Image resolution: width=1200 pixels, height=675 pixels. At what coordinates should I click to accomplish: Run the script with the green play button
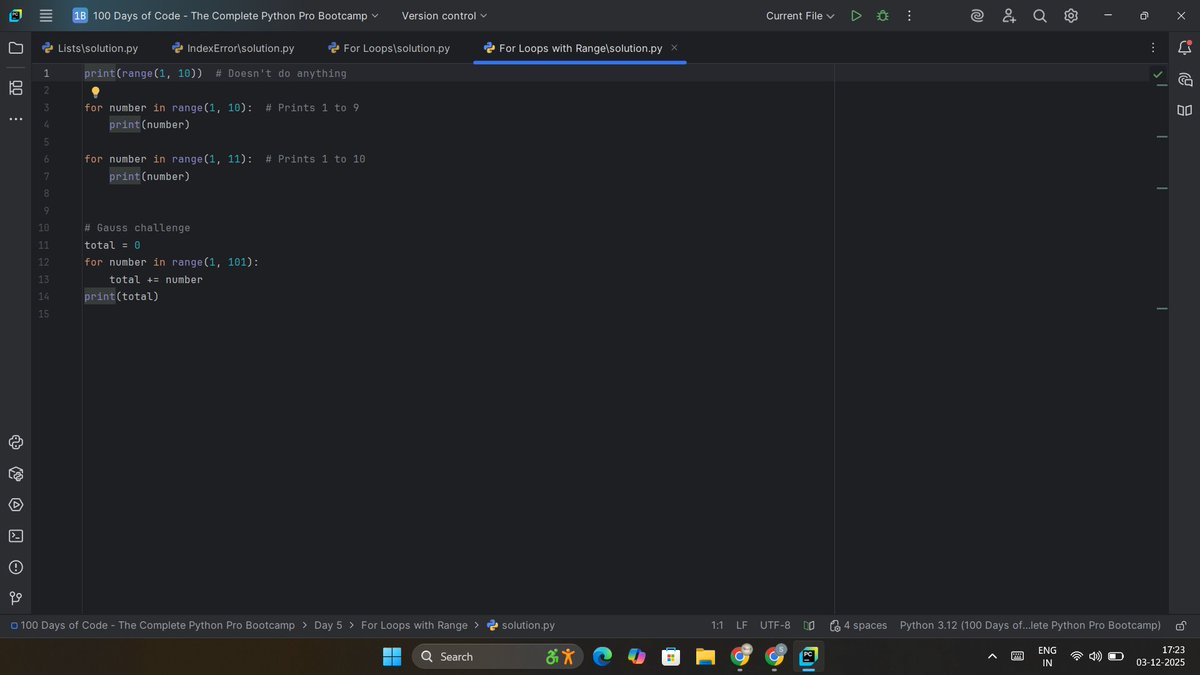point(856,15)
